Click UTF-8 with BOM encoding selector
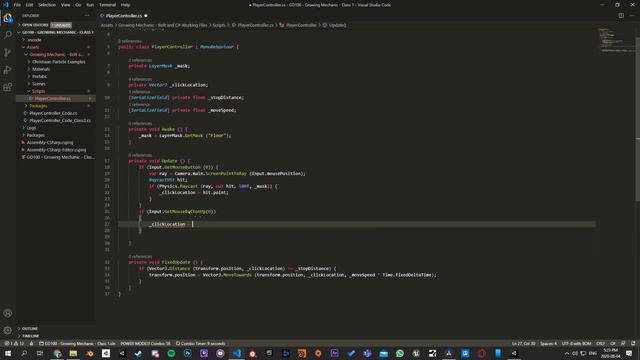The width and height of the screenshot is (640, 360). point(576,344)
